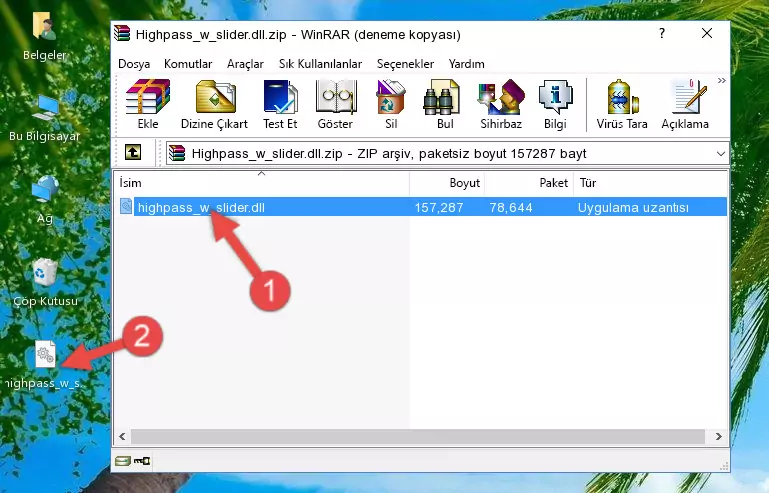Select the highpass_w_s dll desktop file
This screenshot has height=493, width=769.
[45, 365]
